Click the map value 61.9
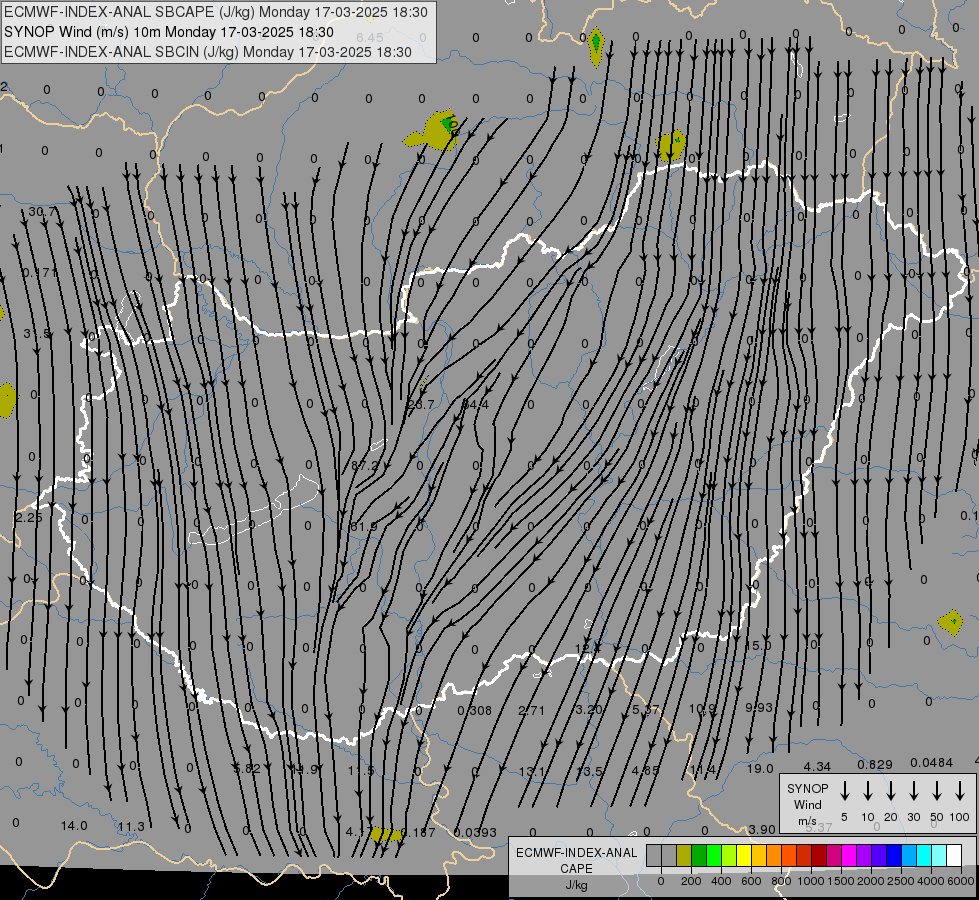Viewport: 979px width, 900px height. point(364,527)
